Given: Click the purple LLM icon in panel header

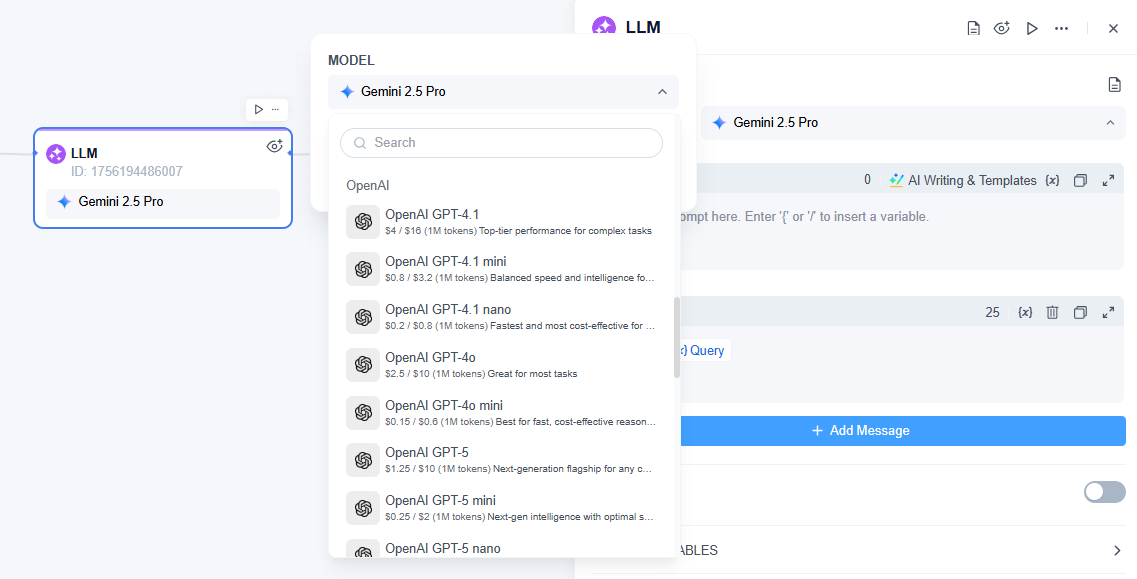Looking at the screenshot, I should pos(604,26).
